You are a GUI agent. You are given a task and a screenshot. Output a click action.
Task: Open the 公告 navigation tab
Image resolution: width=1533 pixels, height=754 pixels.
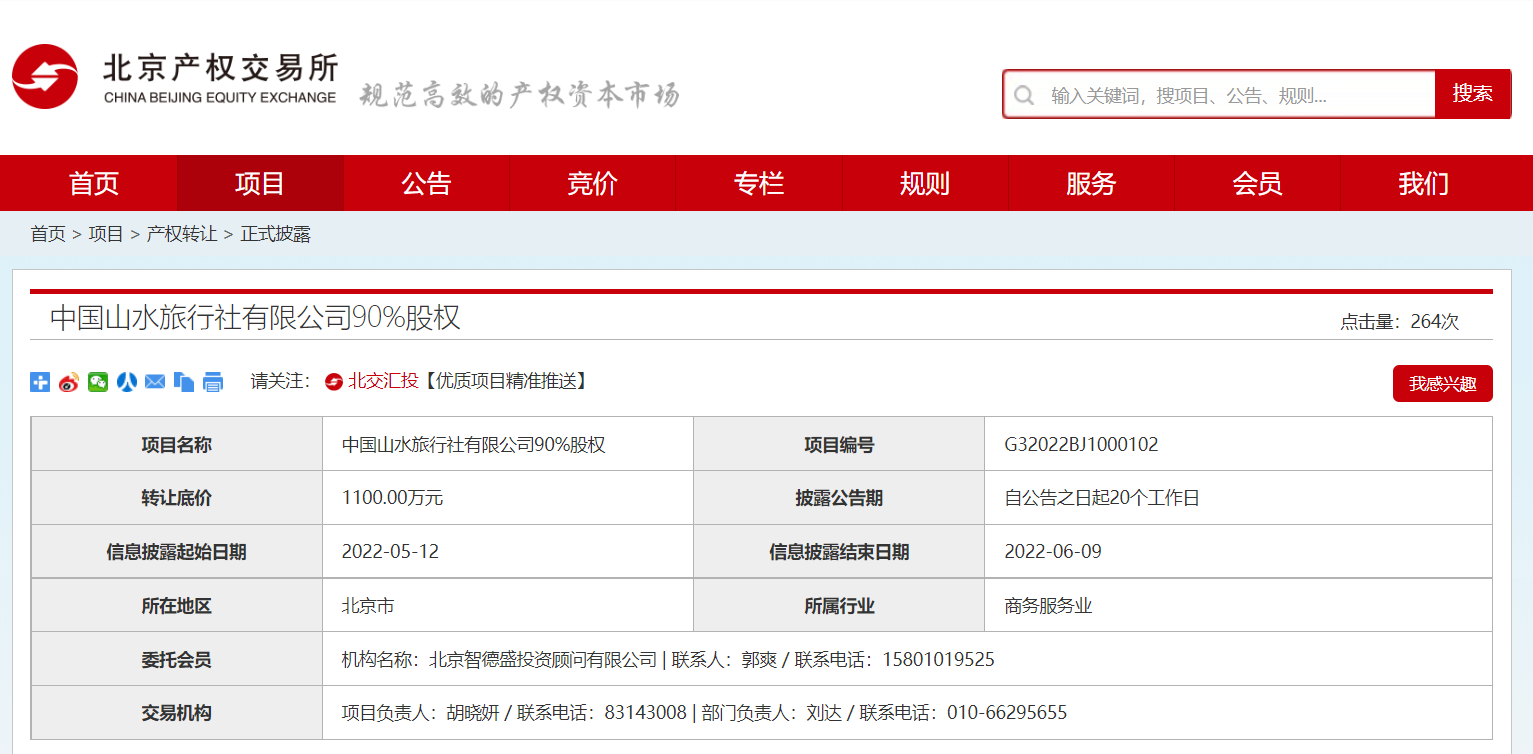click(426, 183)
